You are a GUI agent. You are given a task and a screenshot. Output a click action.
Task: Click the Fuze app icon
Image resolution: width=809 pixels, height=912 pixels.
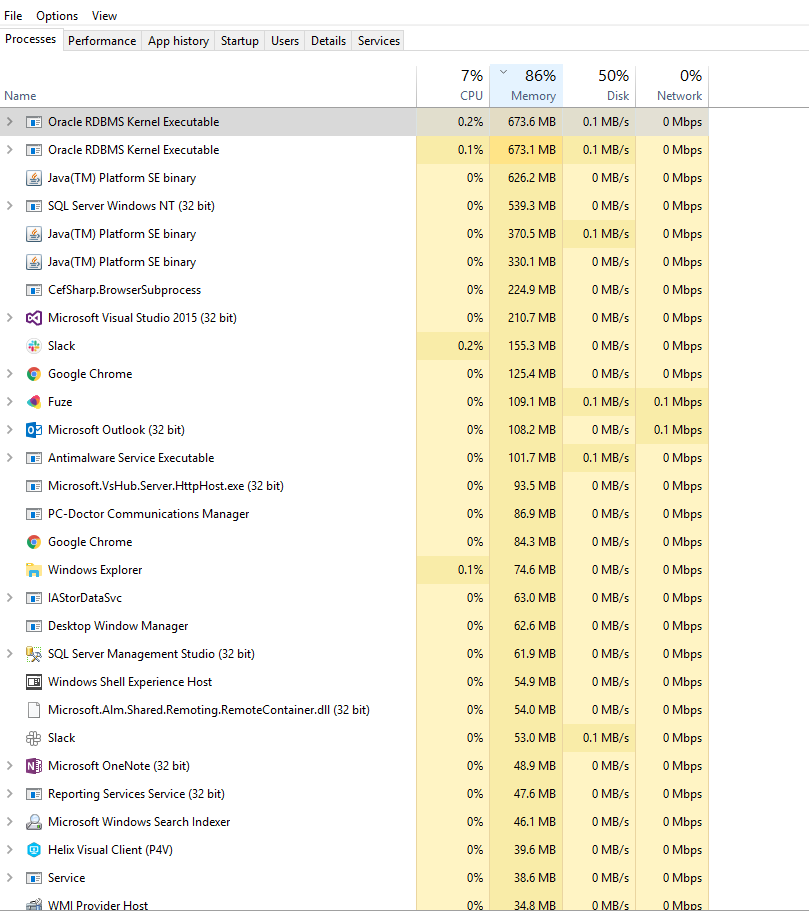(34, 402)
